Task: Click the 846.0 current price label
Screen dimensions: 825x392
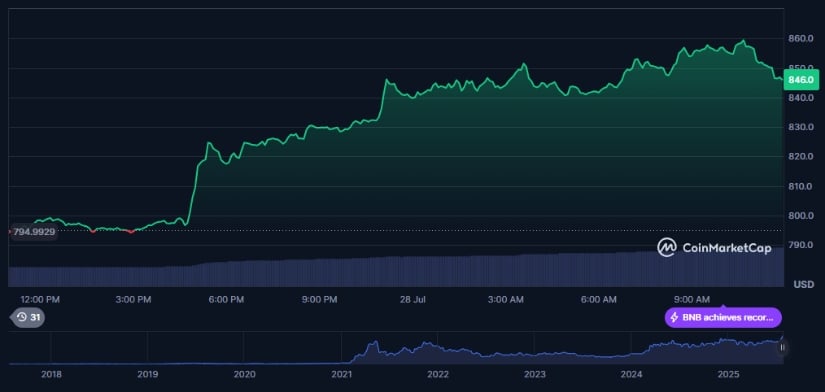Action: point(801,80)
